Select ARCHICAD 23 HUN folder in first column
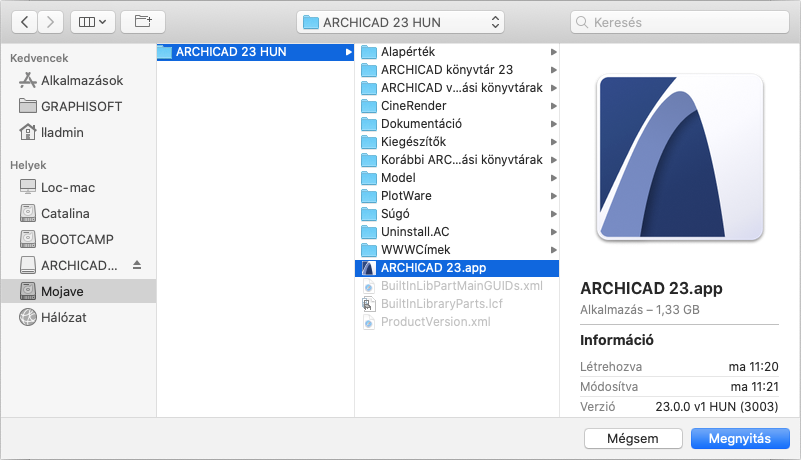801x460 pixels. pos(255,52)
